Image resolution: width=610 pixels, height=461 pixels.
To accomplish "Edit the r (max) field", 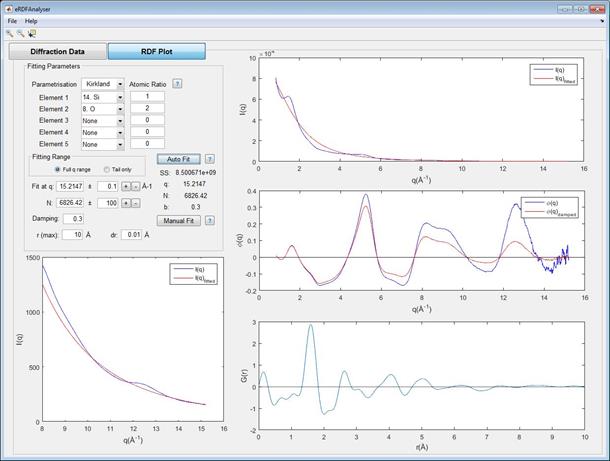I will [73, 235].
